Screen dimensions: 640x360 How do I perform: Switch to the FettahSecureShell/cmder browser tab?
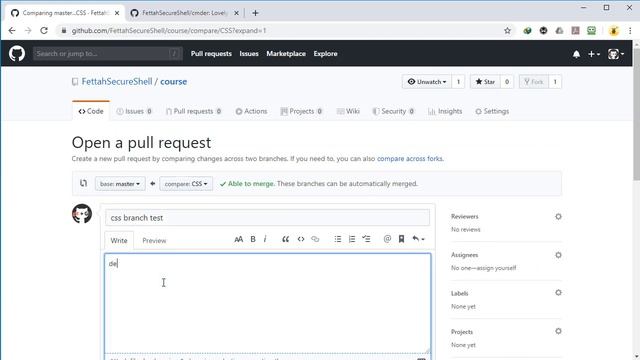point(184,13)
